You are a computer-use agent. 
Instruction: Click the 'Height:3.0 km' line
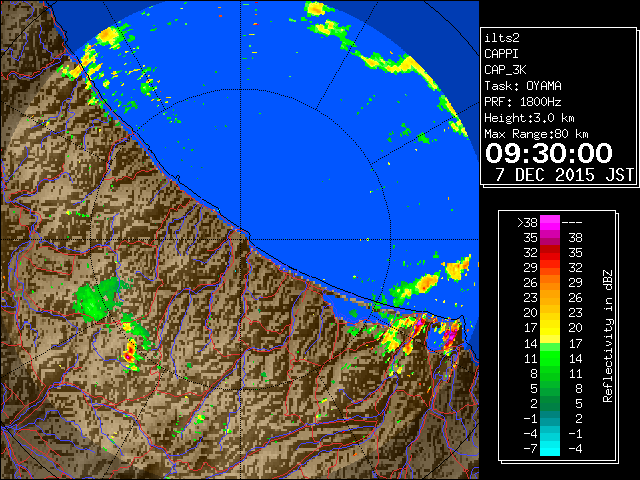tap(529, 118)
